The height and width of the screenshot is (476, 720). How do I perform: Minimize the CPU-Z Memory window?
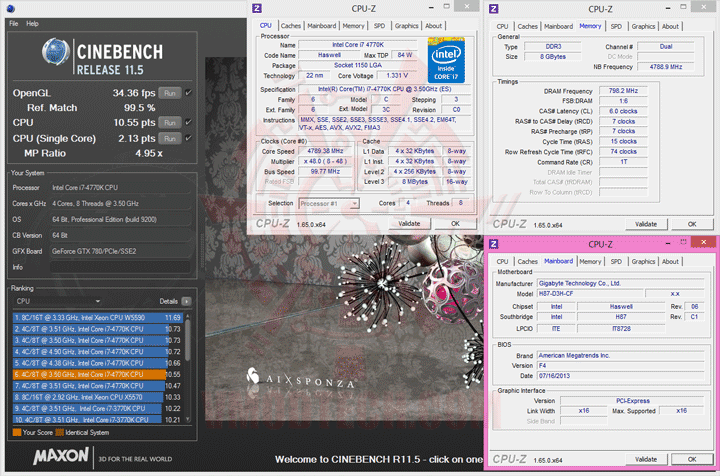point(668,8)
